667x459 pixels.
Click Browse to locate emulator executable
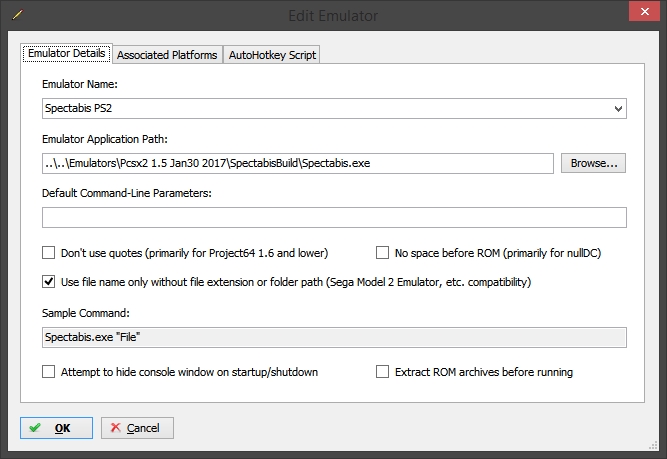tap(593, 163)
